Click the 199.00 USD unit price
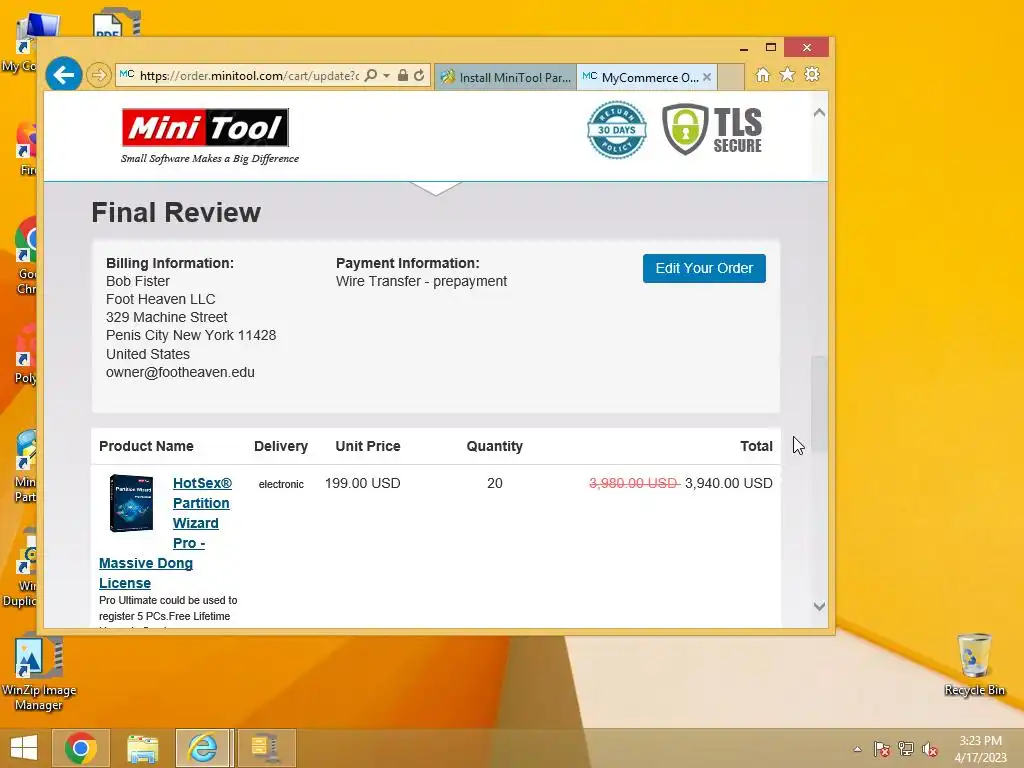This screenshot has height=768, width=1024. point(362,483)
